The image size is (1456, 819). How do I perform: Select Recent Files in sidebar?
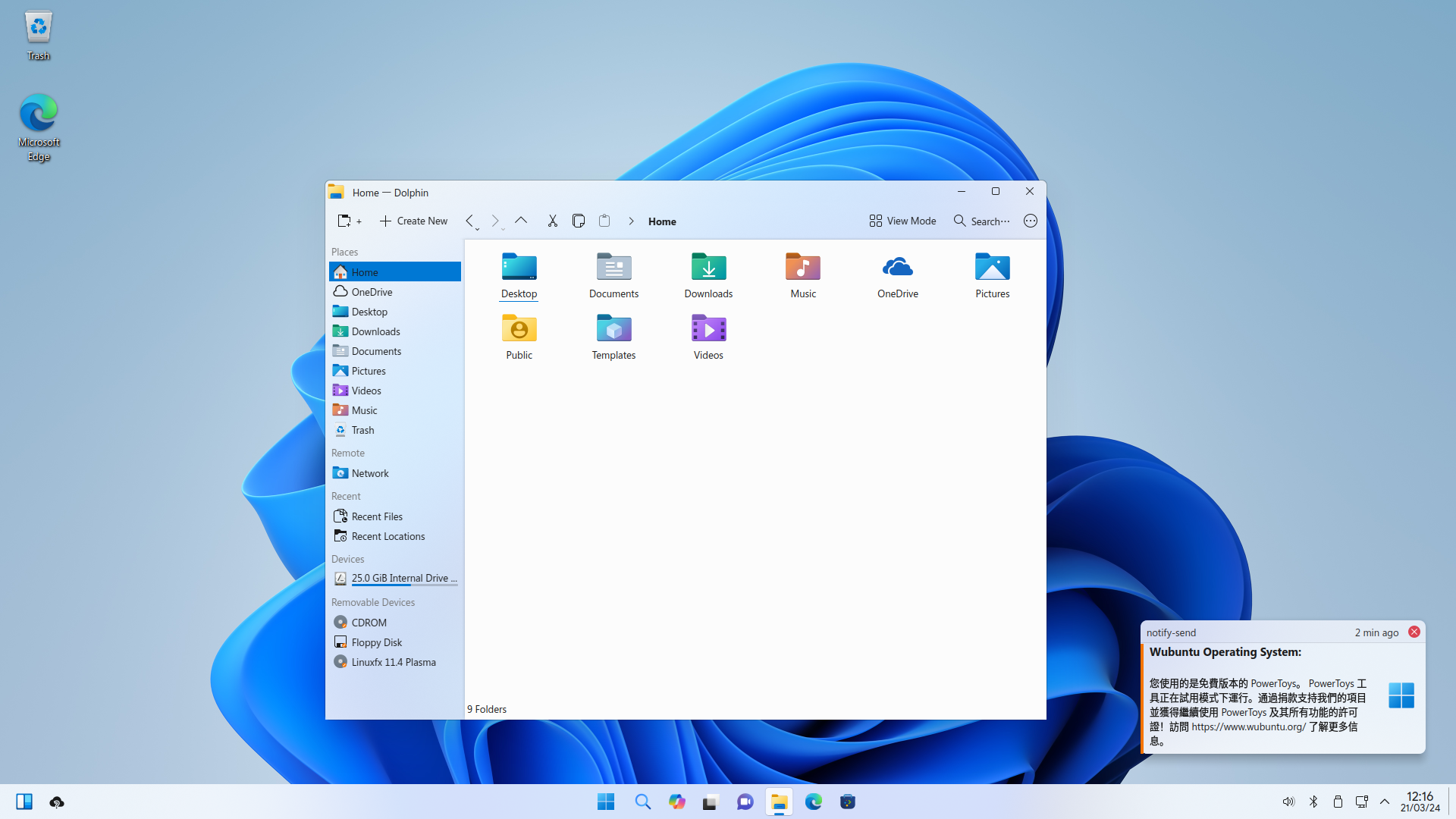376,516
